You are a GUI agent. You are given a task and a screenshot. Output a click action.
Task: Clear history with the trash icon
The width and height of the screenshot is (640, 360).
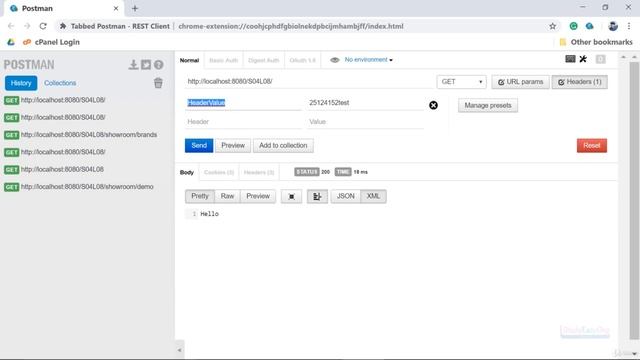pos(158,83)
